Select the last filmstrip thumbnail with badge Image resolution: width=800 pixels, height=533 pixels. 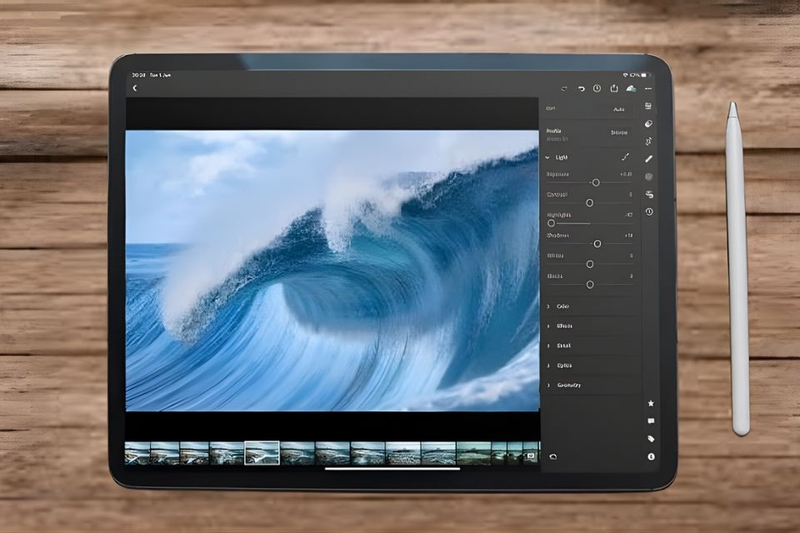[x=531, y=453]
